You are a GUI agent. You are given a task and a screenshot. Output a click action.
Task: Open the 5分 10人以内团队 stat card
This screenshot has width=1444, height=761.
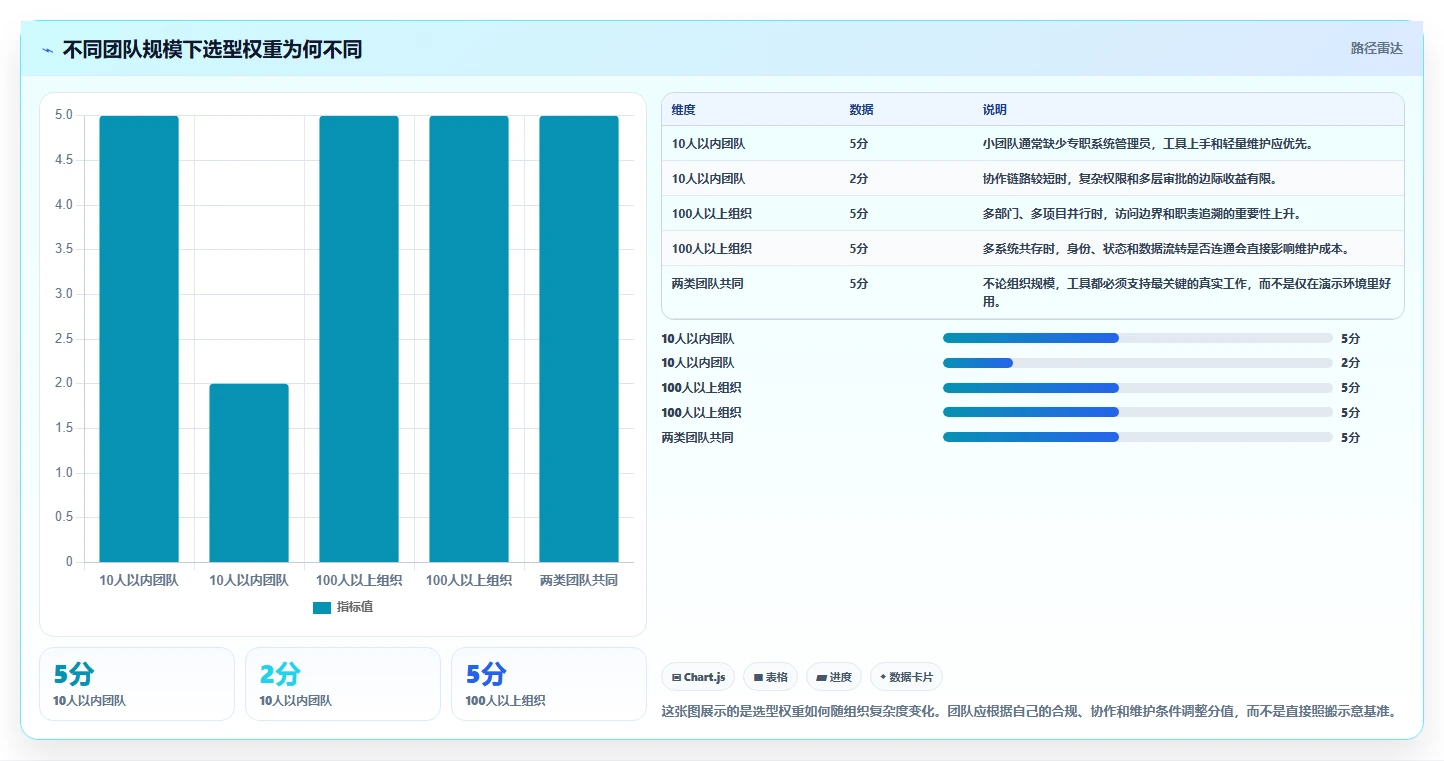(137, 684)
